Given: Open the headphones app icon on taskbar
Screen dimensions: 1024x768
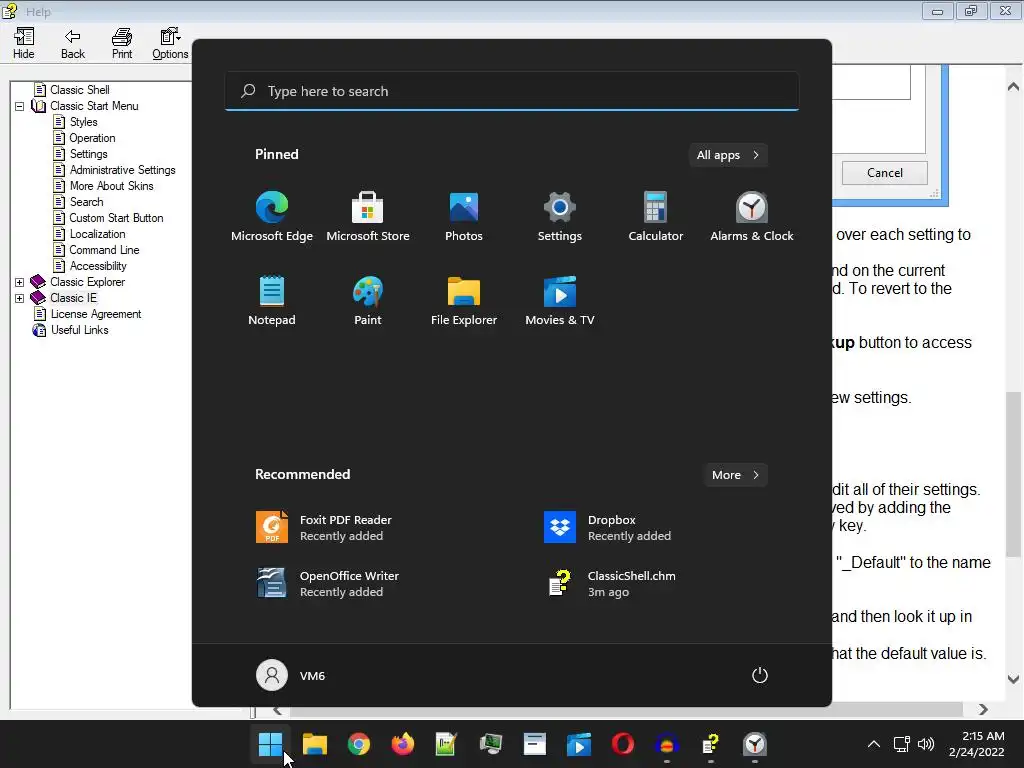Looking at the screenshot, I should tap(666, 744).
